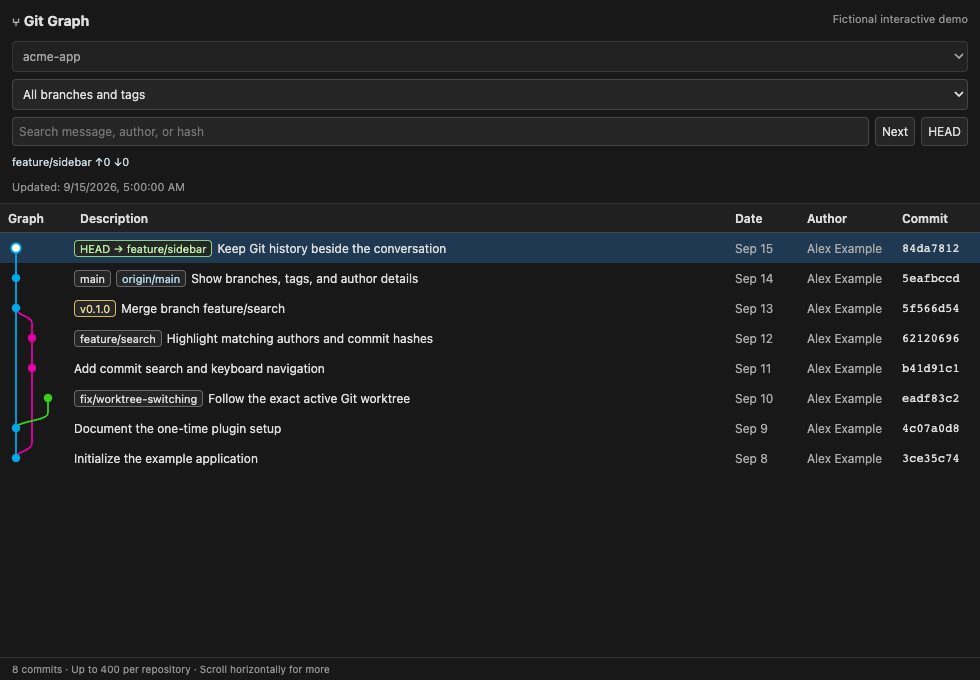Click the HEAD commit node in graph

coord(16,248)
